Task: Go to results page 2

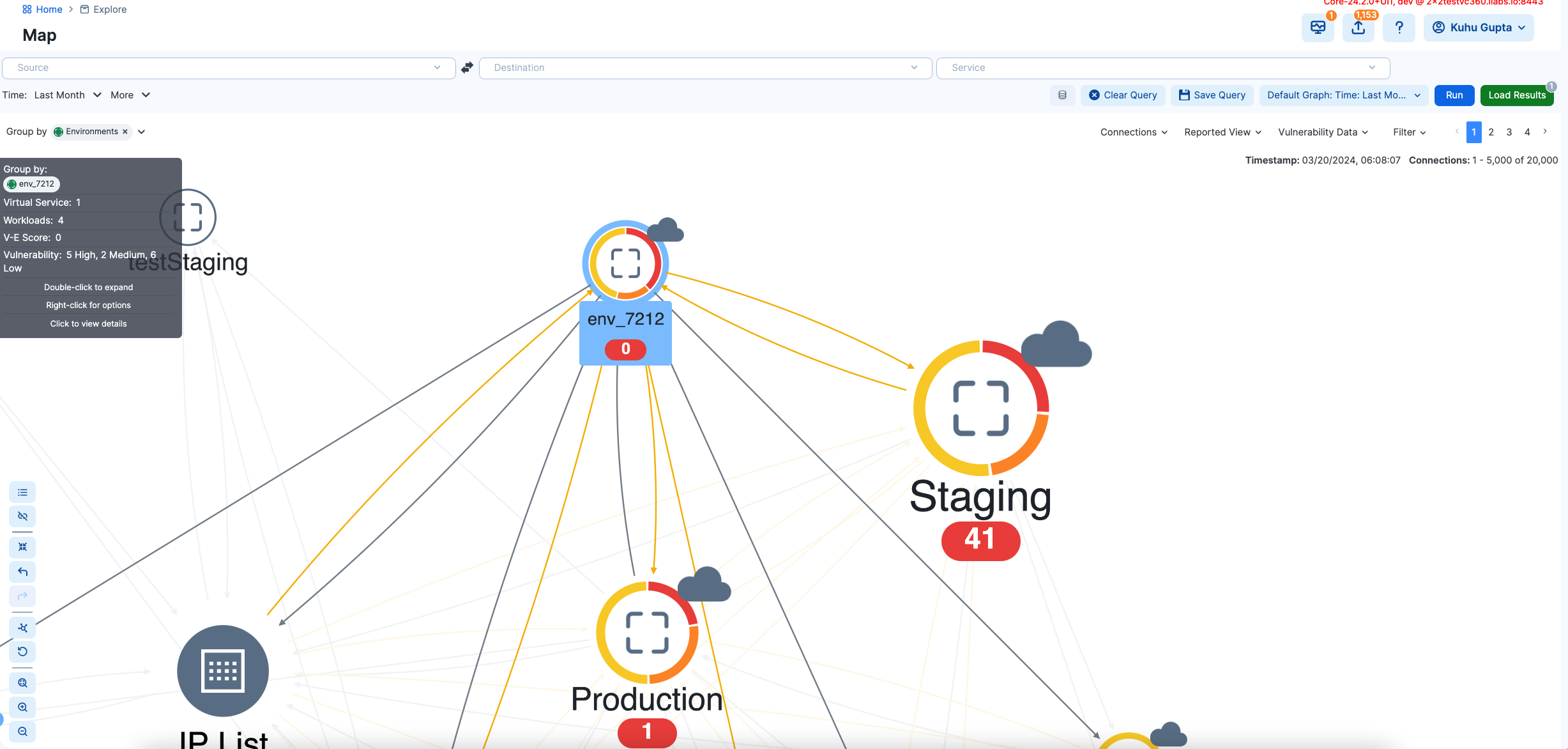Action: click(1491, 132)
